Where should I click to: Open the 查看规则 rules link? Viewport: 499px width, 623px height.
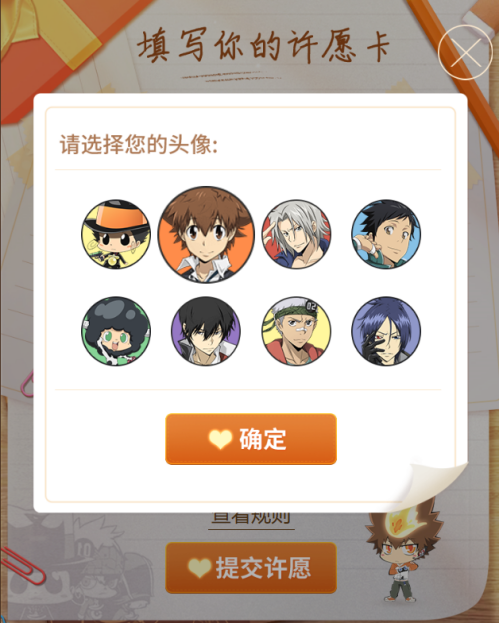tap(251, 518)
